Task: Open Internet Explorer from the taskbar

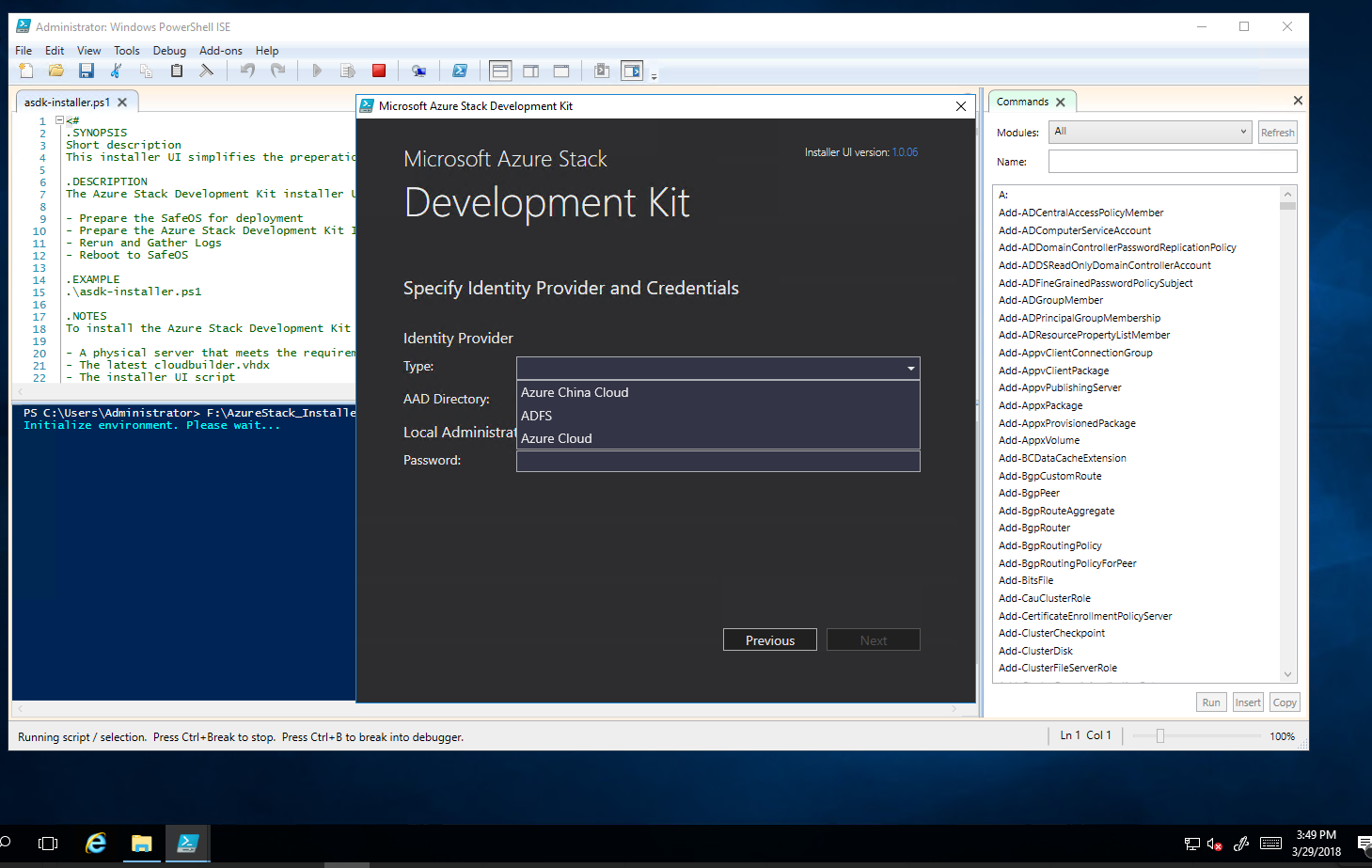Action: tap(96, 844)
